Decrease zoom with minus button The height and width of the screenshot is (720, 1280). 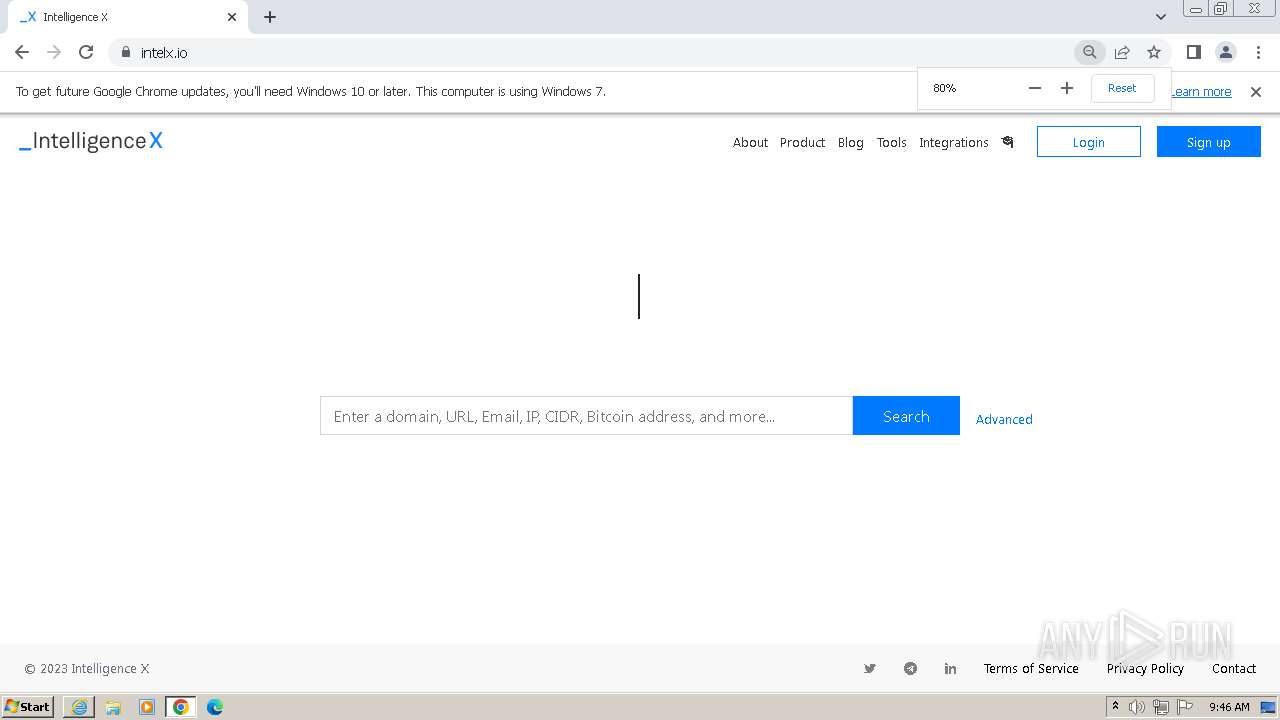pyautogui.click(x=1035, y=88)
